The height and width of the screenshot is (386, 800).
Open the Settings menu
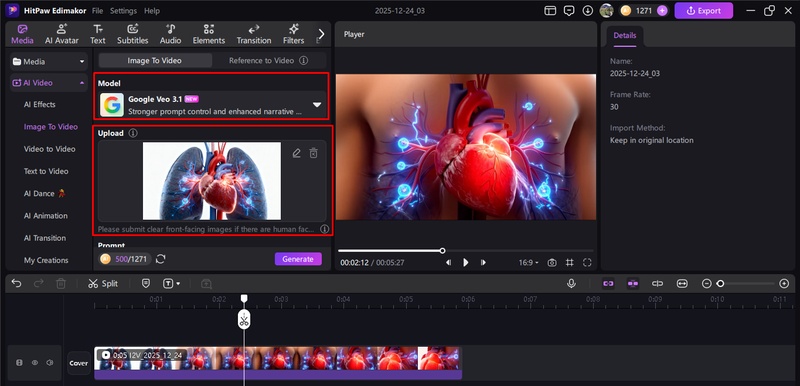coord(123,11)
